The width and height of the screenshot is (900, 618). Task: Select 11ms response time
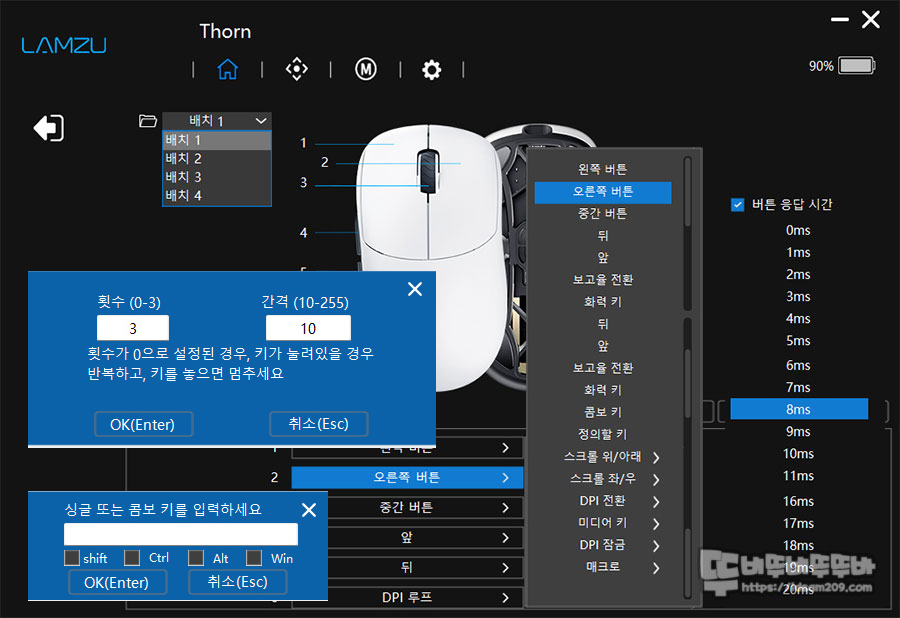[x=798, y=476]
